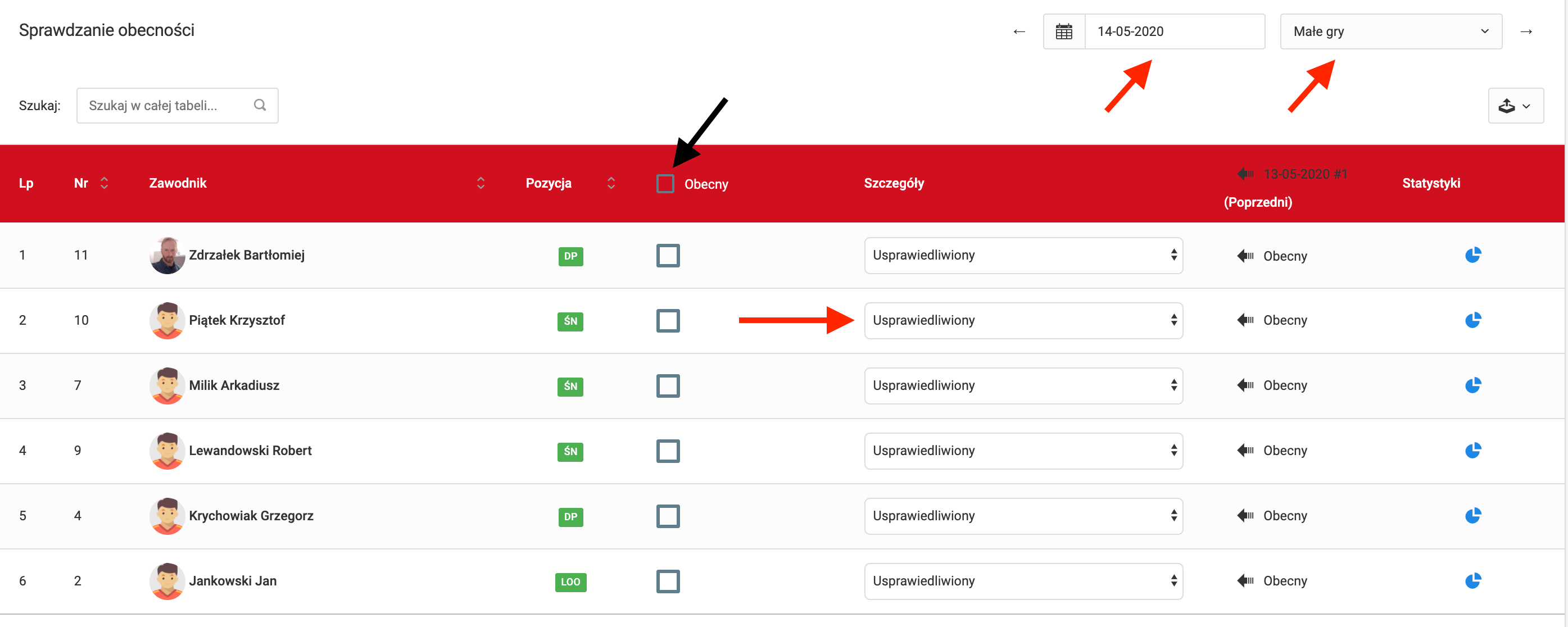Open the export icon dropdown
The image size is (1568, 627).
tap(1515, 106)
